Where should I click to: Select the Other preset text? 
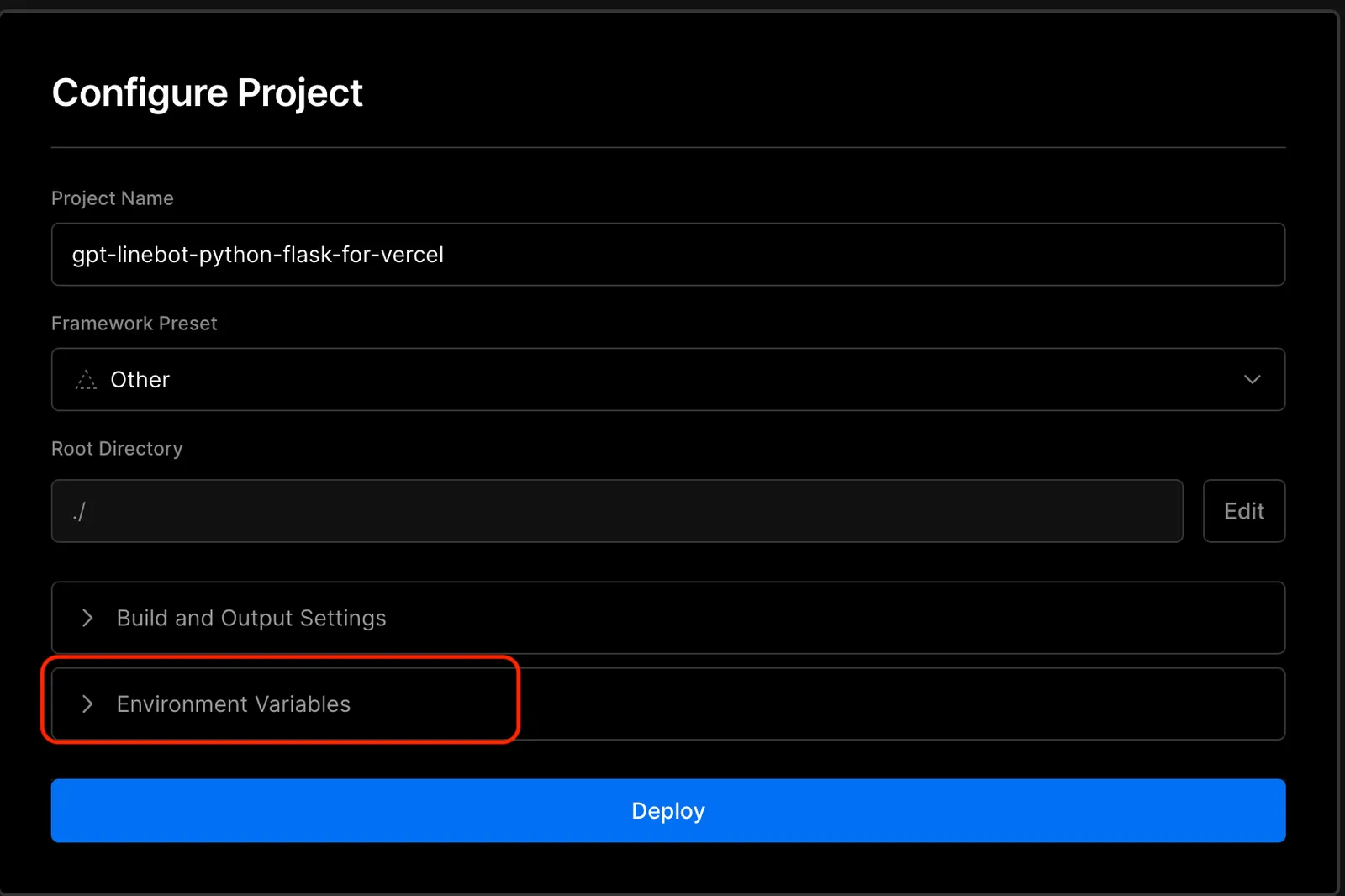(140, 380)
